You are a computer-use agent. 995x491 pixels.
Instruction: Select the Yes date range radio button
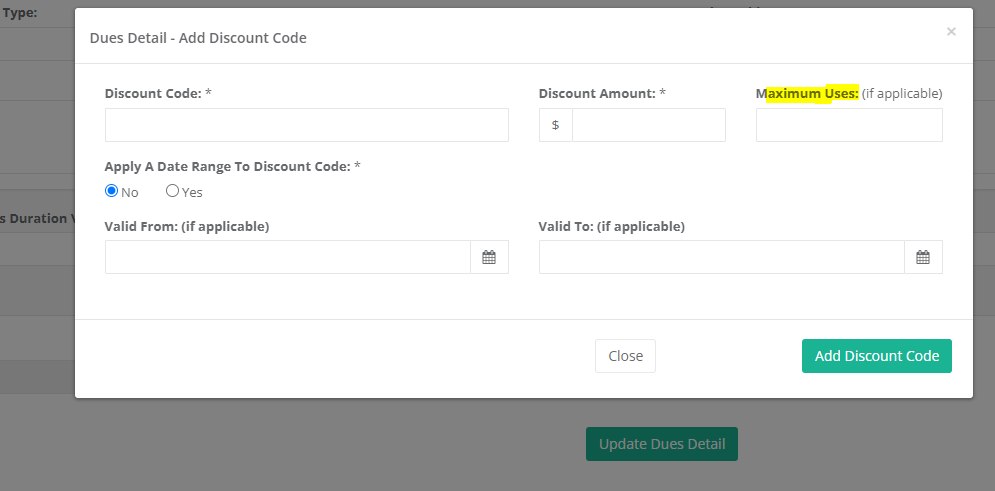coord(173,191)
